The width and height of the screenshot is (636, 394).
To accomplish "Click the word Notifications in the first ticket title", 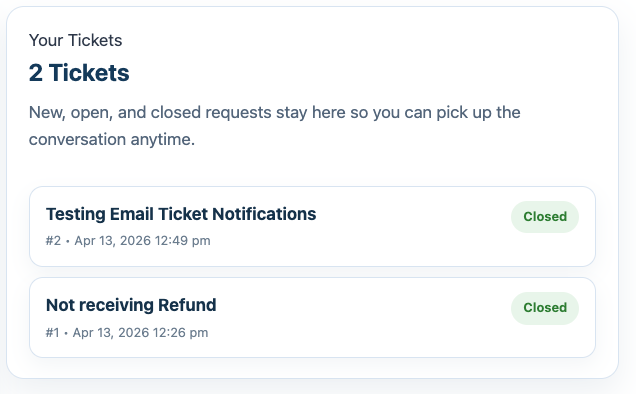I will 264,214.
